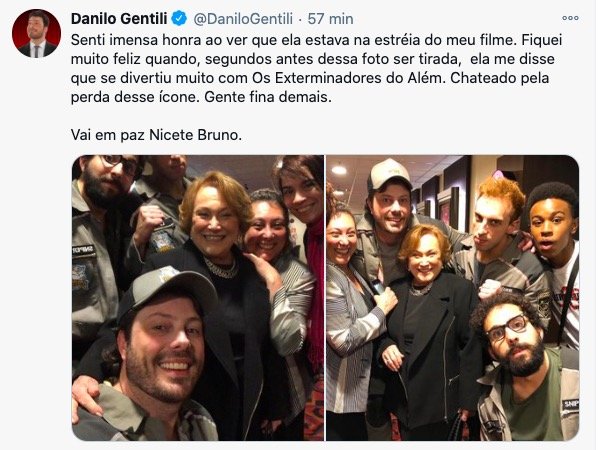Click the Danilo Gentili display name
Screen dimensions: 598x450
pos(119,19)
